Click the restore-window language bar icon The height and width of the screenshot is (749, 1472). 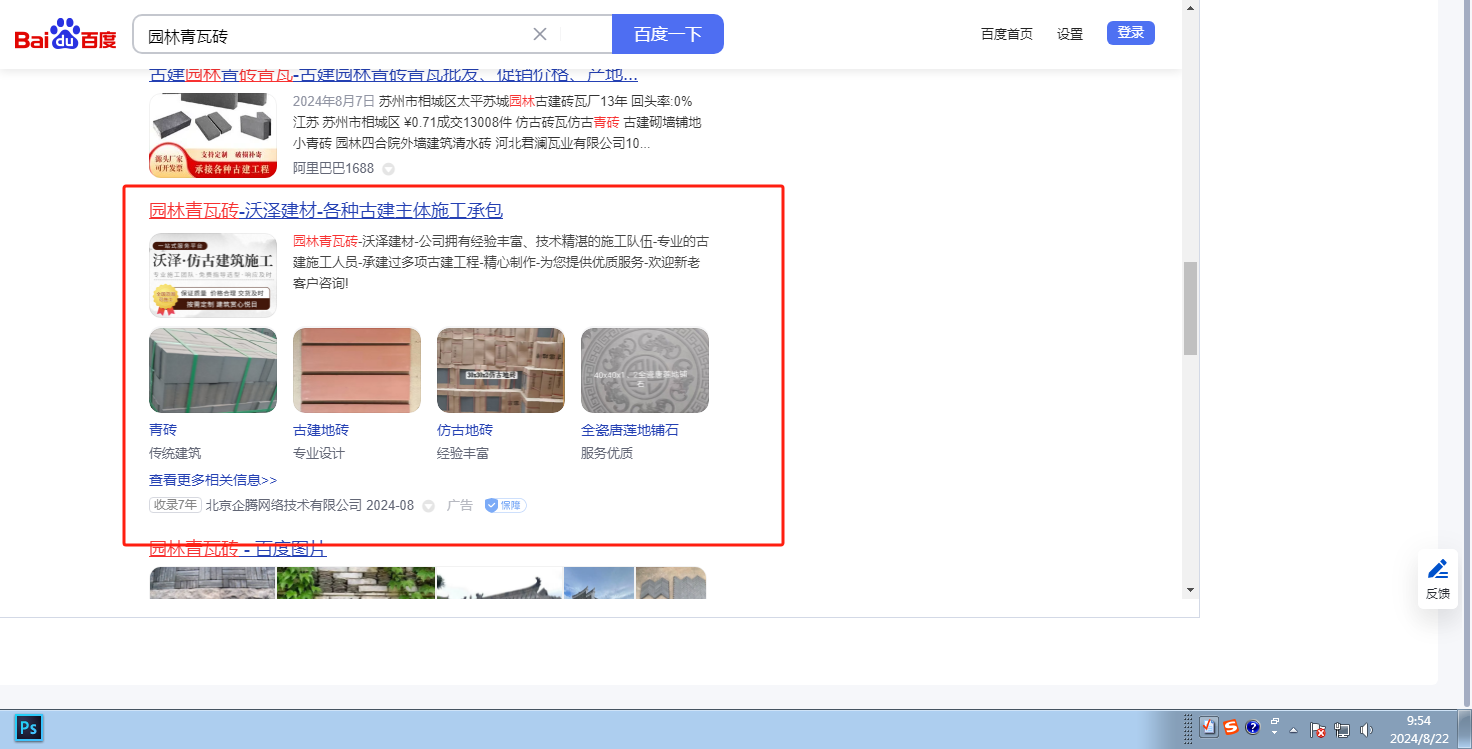point(1275,722)
